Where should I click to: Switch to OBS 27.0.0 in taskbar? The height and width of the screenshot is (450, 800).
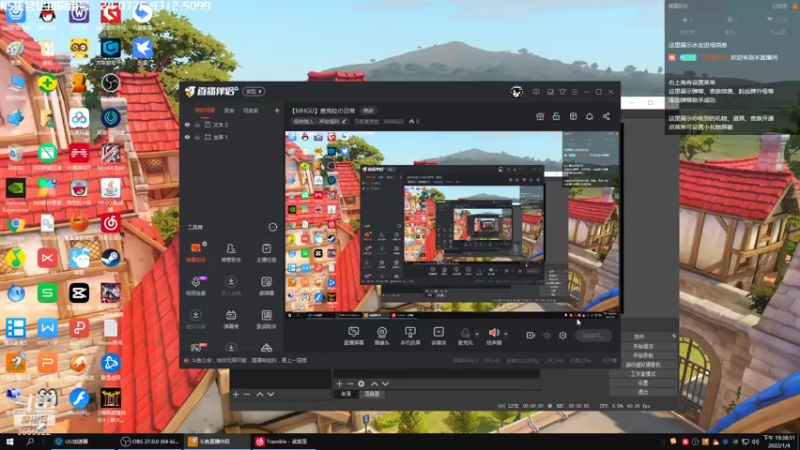(149, 441)
